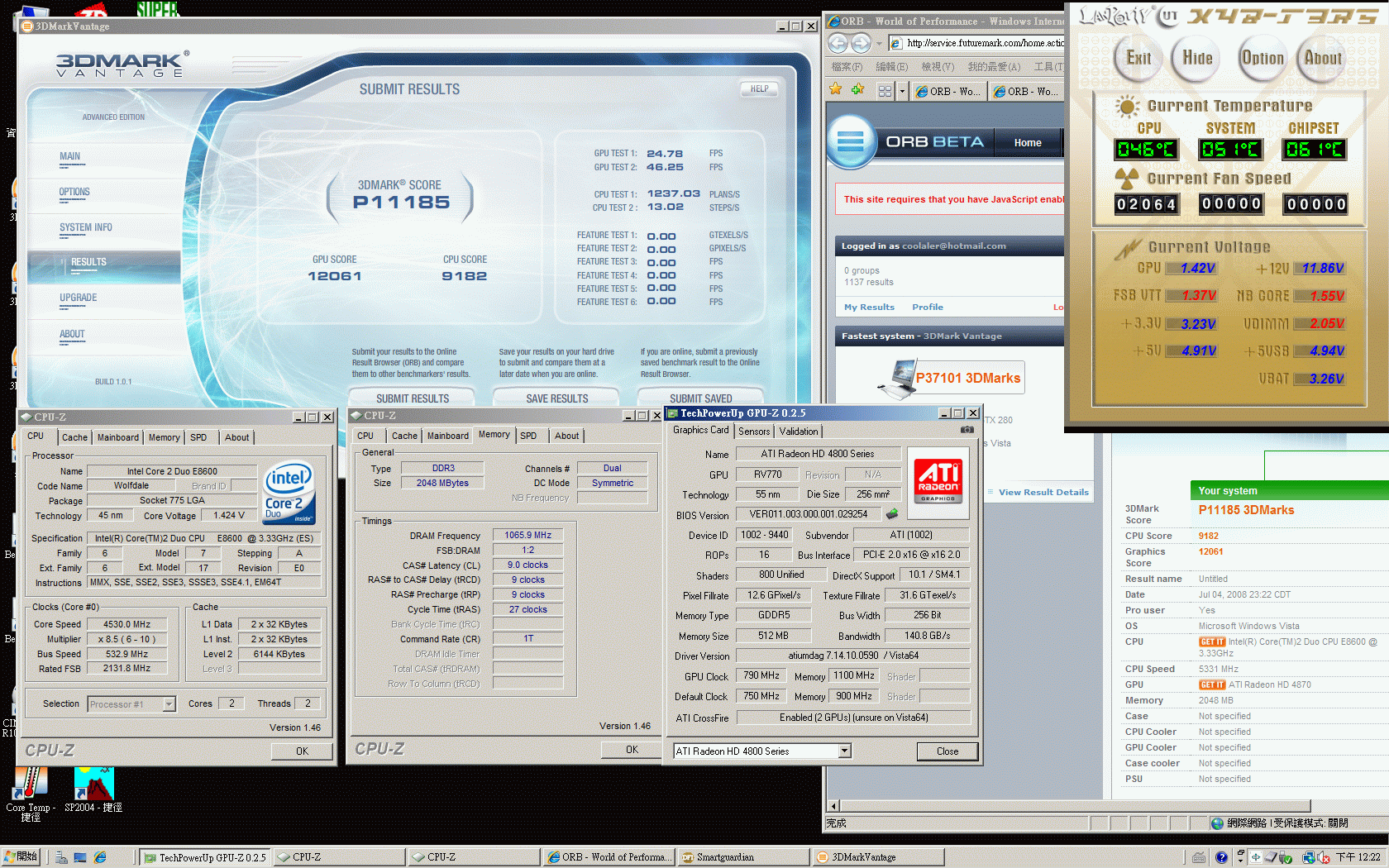
Task: Click the computer image beside P37101 3DMarks
Action: pyautogui.click(x=897, y=379)
